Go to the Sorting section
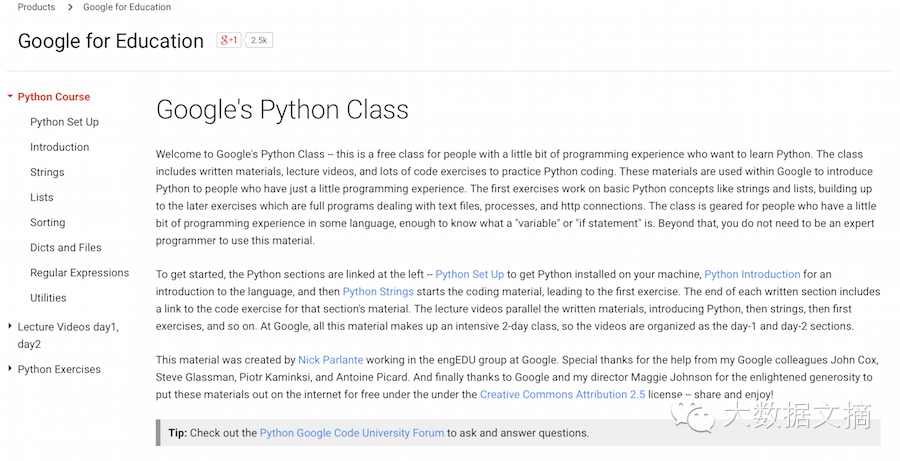 point(48,223)
